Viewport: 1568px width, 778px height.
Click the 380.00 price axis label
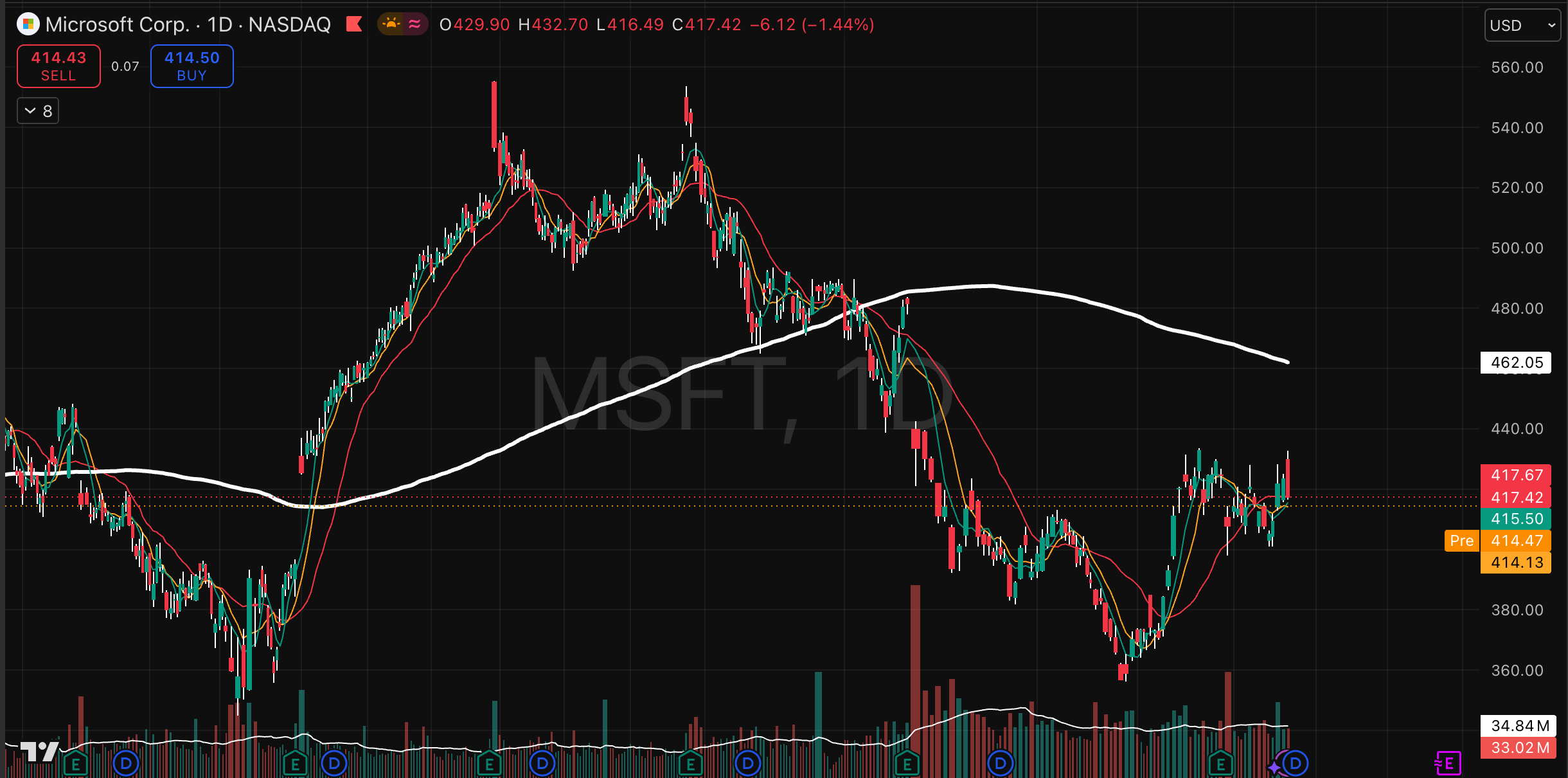coord(1517,610)
